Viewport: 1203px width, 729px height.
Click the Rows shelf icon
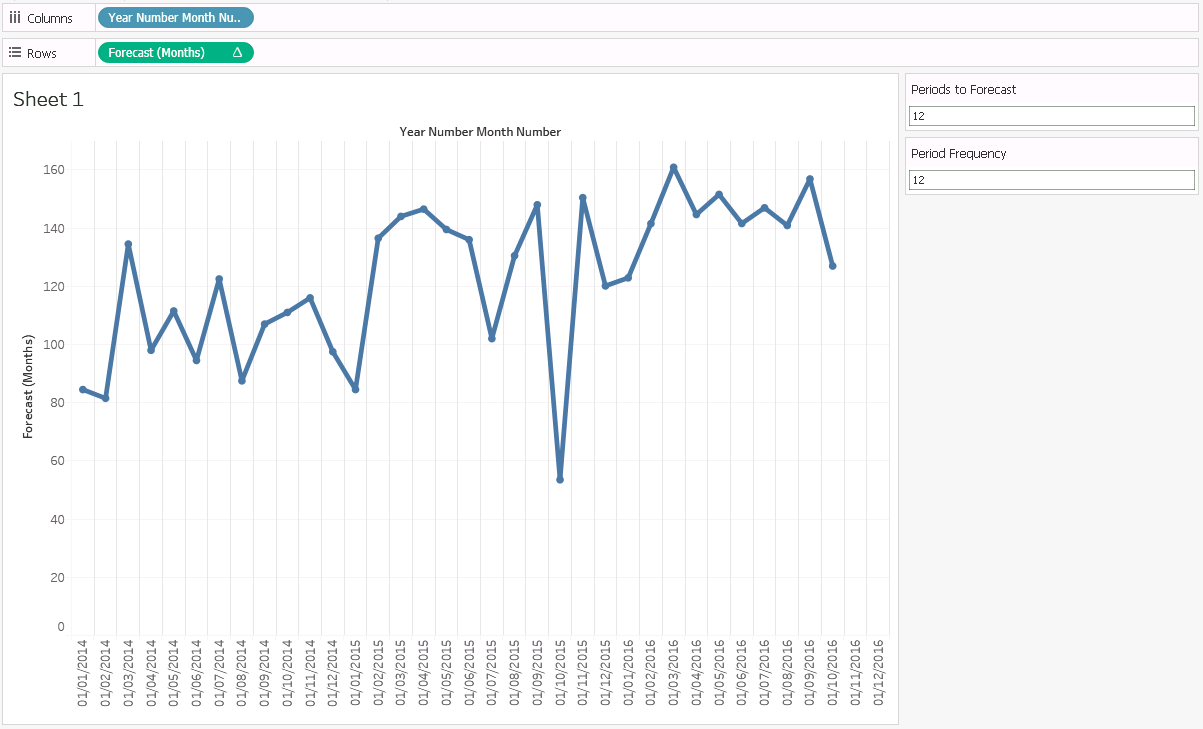15,53
